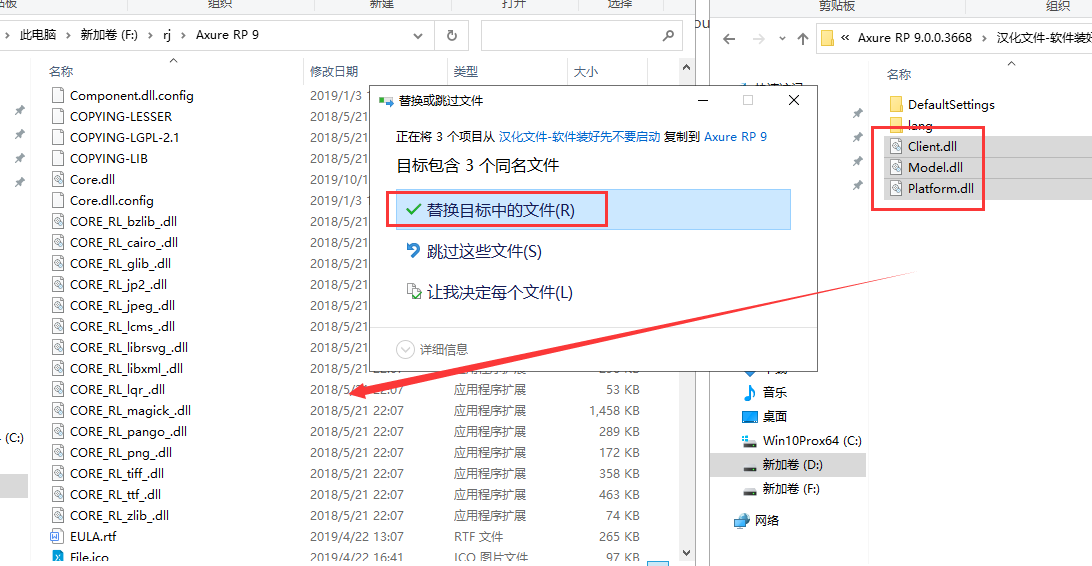Sort by 名称 column in left window
The height and width of the screenshot is (566, 1092).
coord(61,71)
